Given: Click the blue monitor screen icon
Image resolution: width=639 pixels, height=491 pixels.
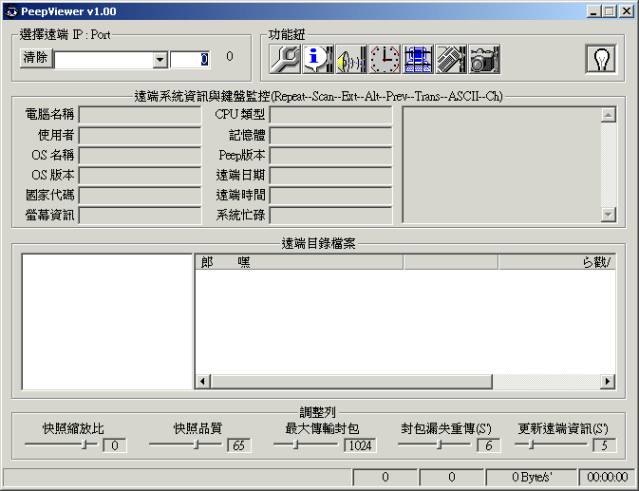Looking at the screenshot, I should click(417, 60).
